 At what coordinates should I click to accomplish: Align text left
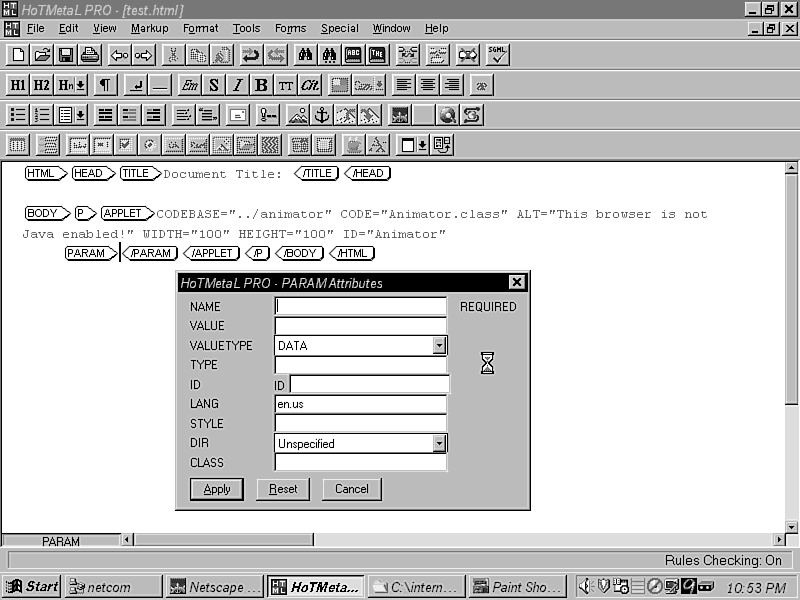tap(404, 85)
